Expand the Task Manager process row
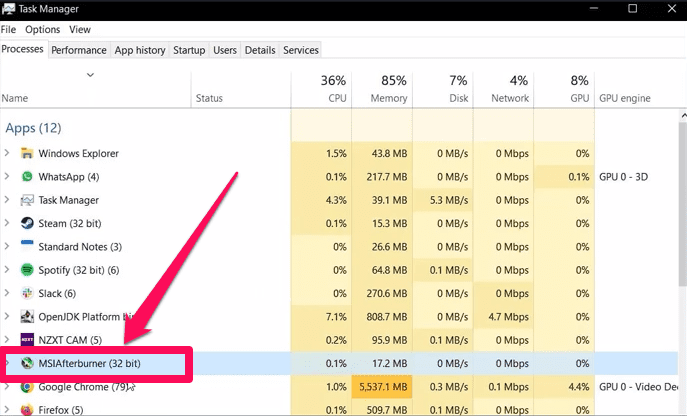 (7, 200)
